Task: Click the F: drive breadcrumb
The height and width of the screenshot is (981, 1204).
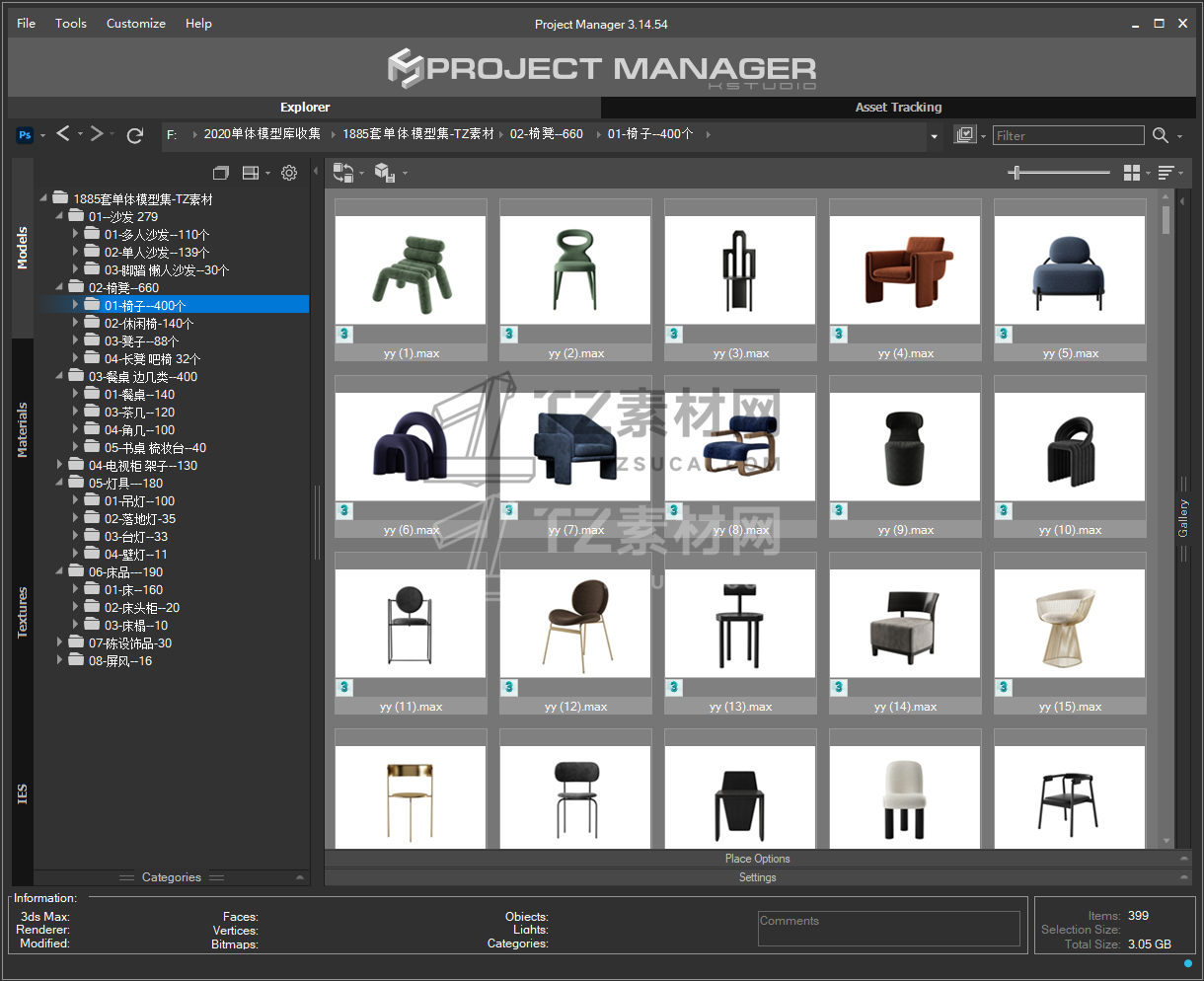Action: [172, 134]
